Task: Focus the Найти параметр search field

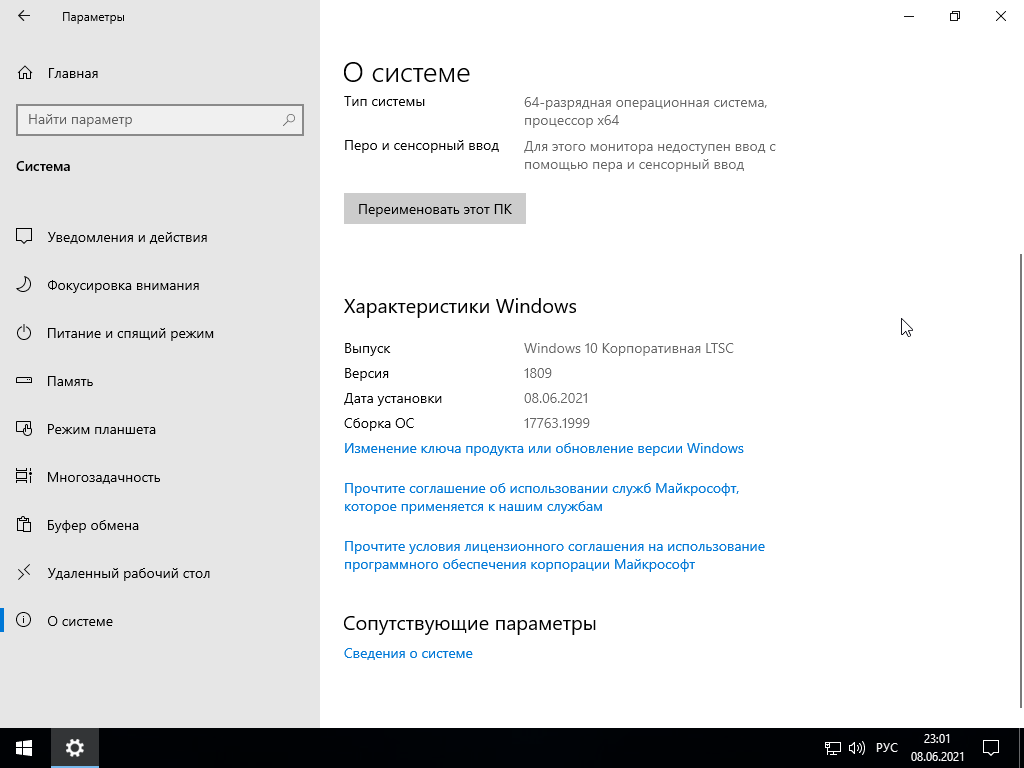Action: 160,120
